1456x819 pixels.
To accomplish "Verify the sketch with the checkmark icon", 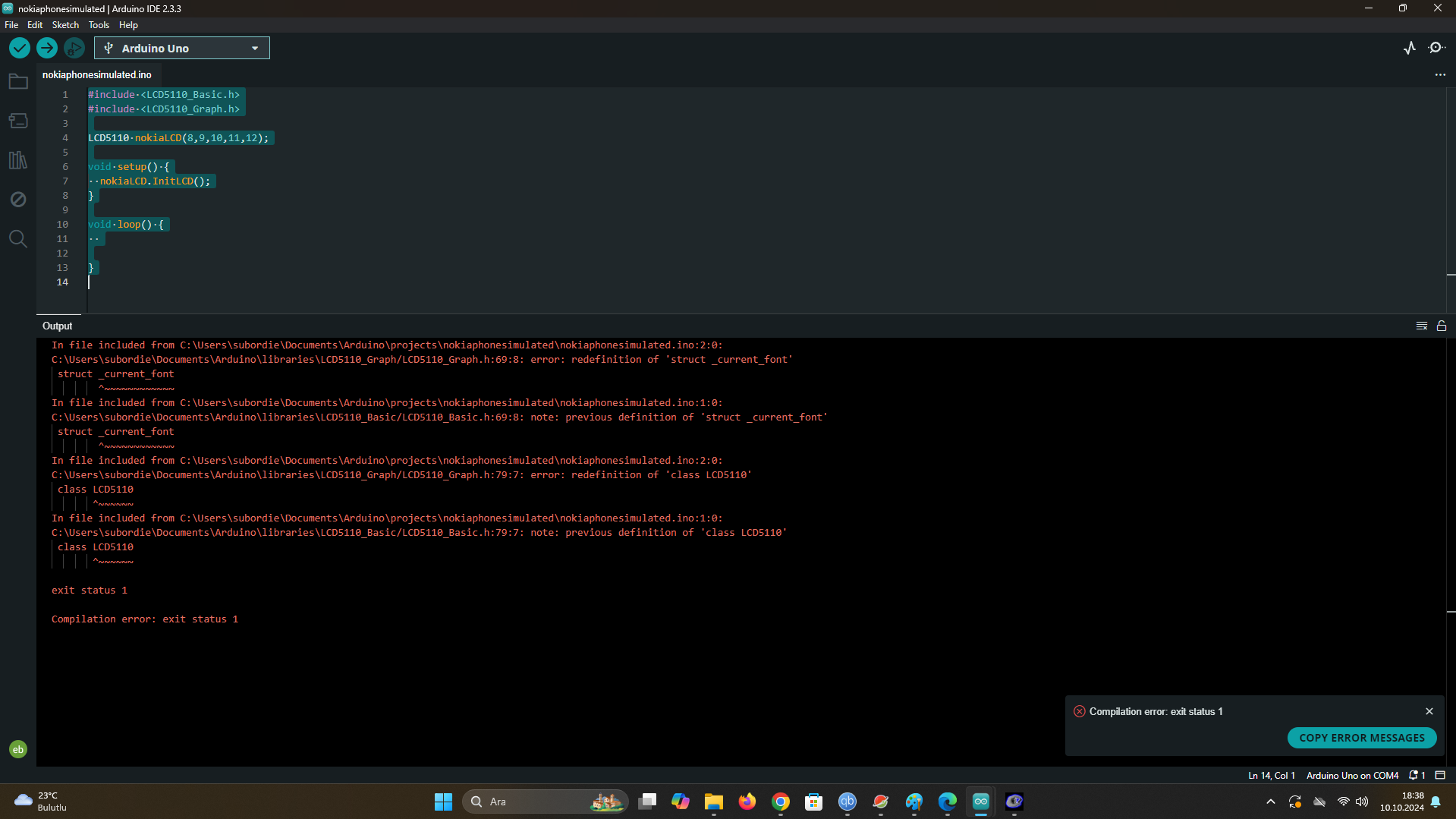I will (19, 47).
